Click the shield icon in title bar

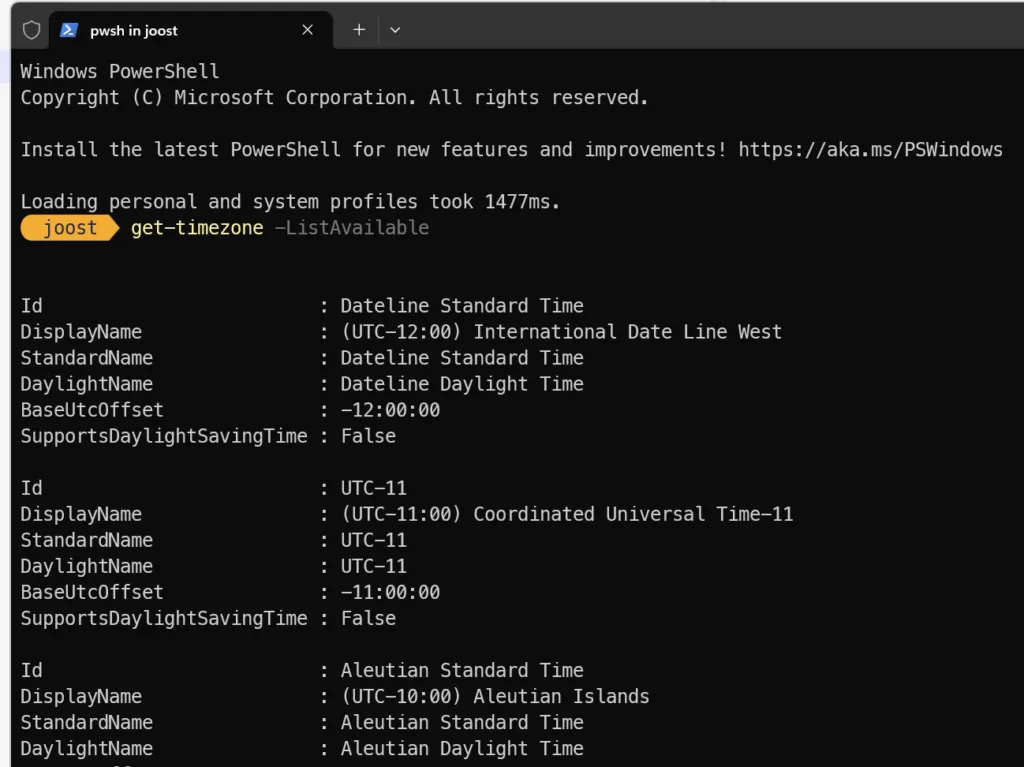[x=32, y=30]
